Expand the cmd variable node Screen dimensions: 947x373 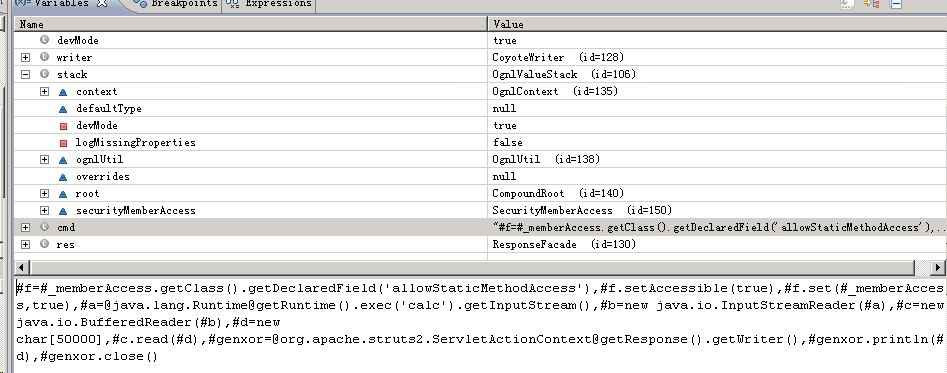[25, 227]
